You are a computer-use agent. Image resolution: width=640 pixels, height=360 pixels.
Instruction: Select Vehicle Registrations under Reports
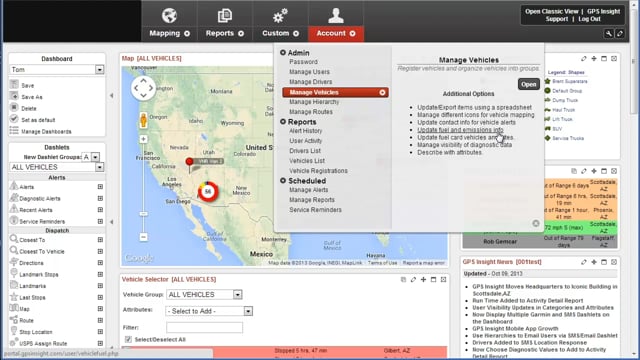click(318, 171)
